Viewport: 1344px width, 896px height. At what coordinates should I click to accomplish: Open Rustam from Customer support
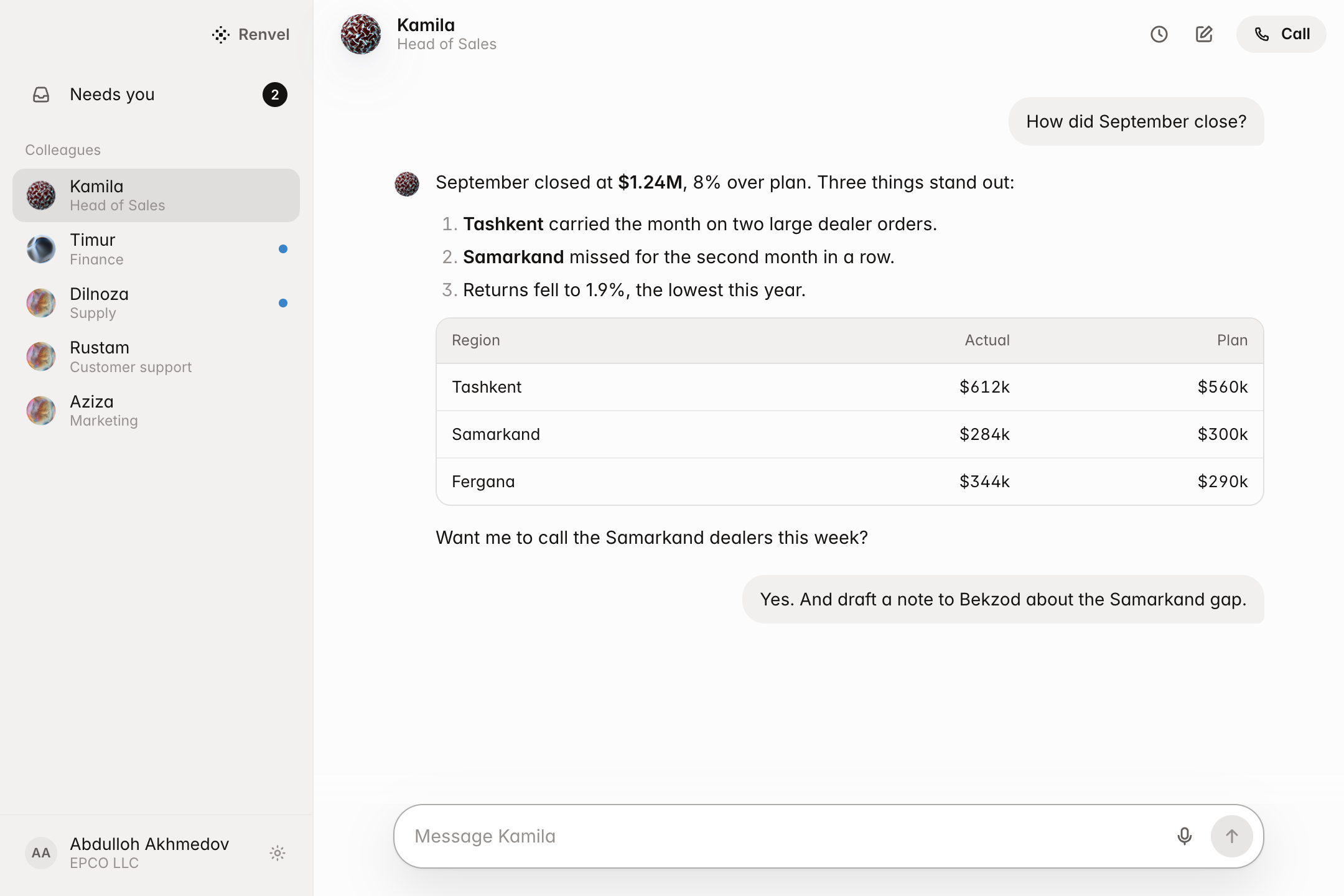pos(156,357)
